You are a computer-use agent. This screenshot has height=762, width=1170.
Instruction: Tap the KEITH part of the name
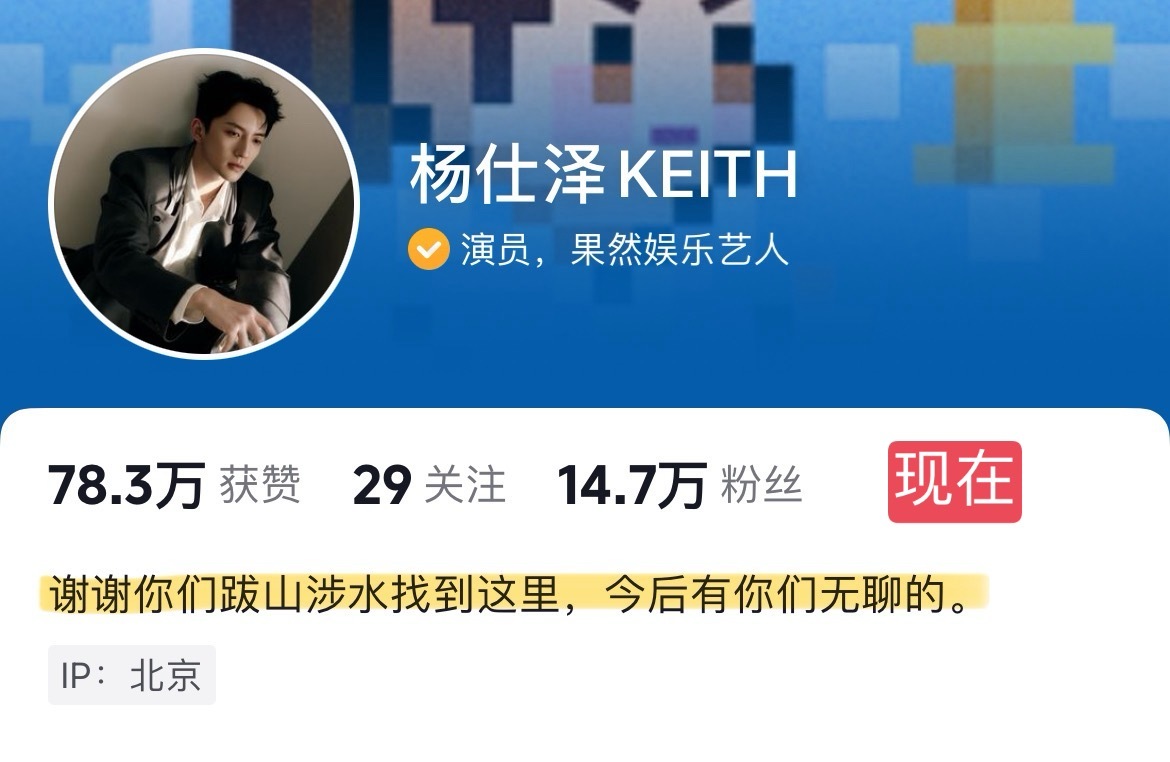click(707, 175)
